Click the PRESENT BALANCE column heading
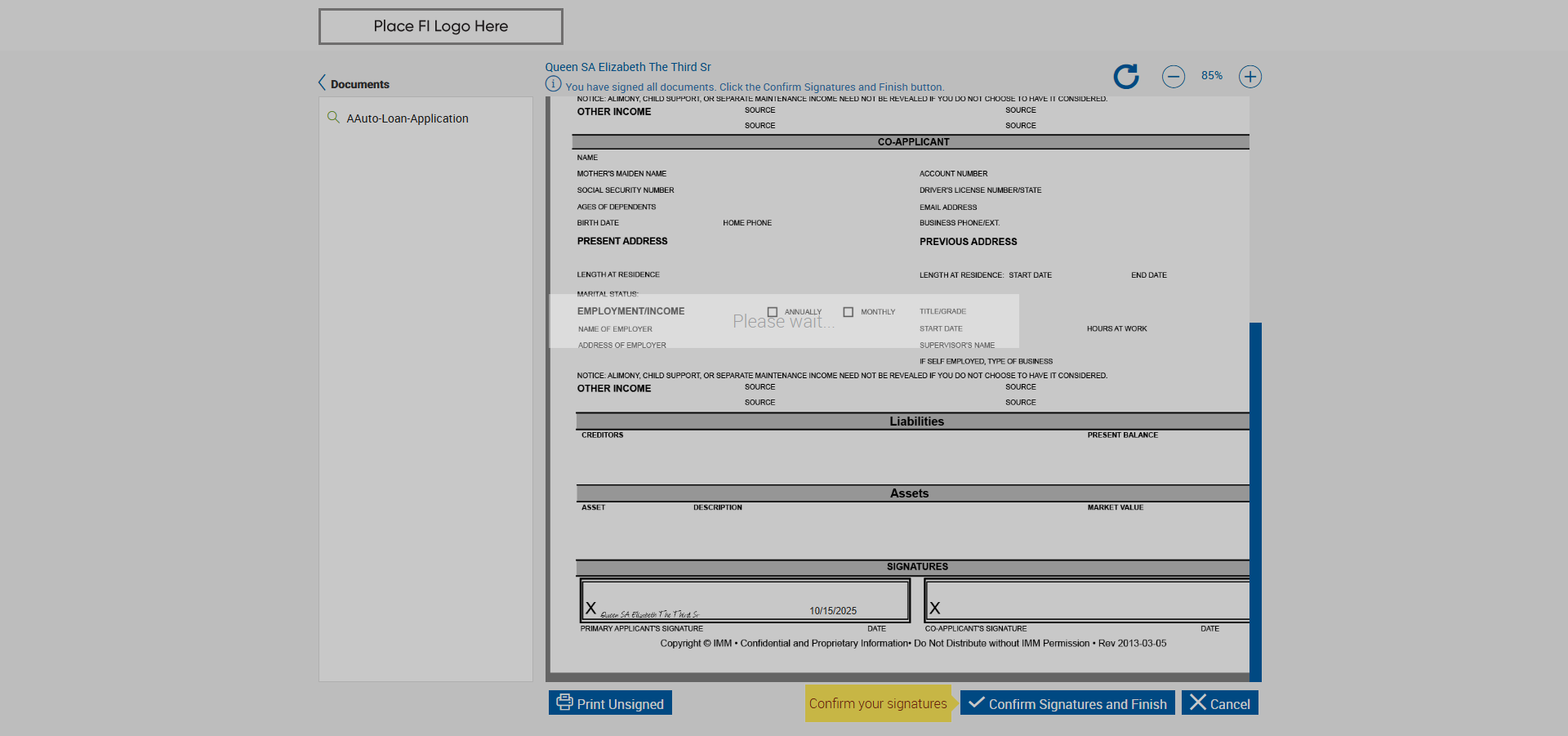1568x736 pixels. [x=1123, y=435]
